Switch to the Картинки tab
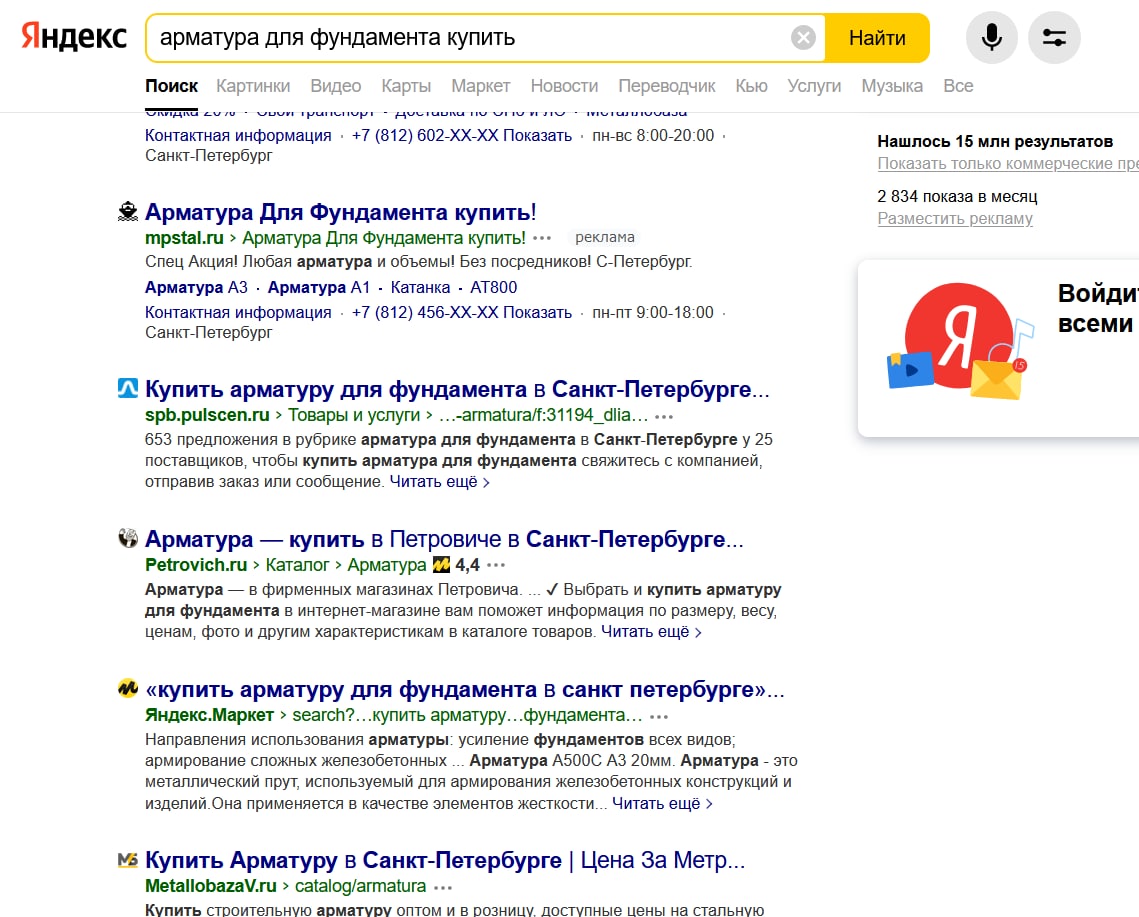The image size is (1139, 917). 253,86
